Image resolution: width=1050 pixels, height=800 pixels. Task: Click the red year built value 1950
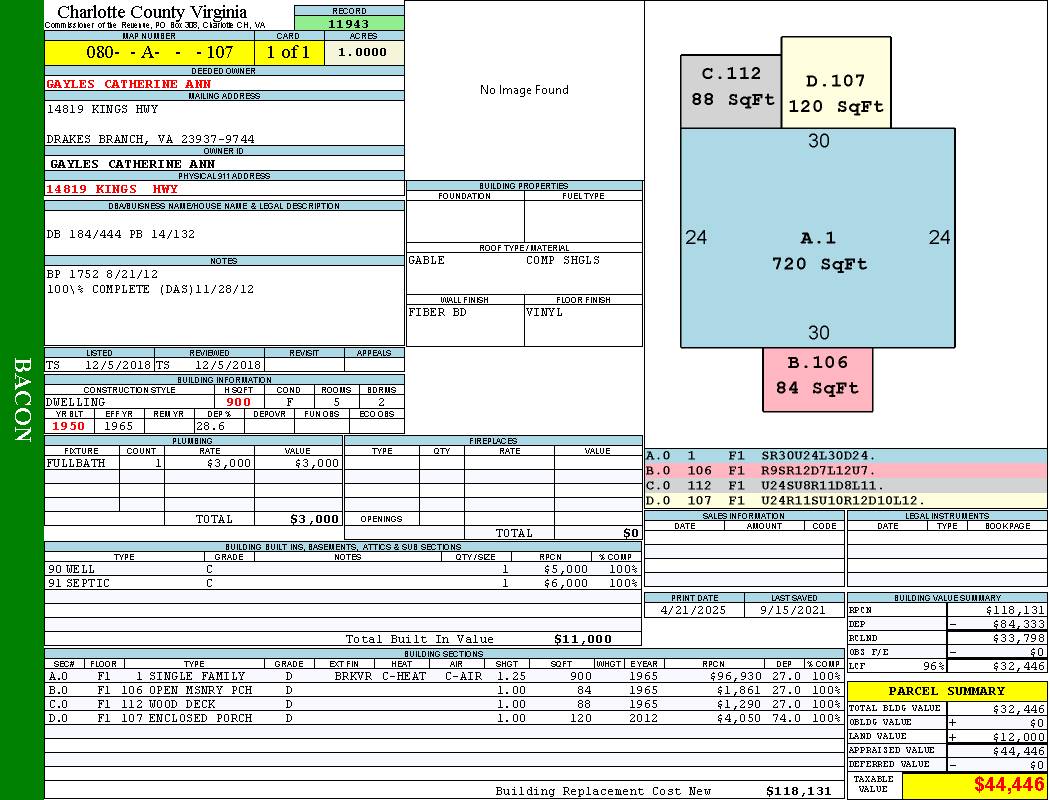tap(68, 426)
